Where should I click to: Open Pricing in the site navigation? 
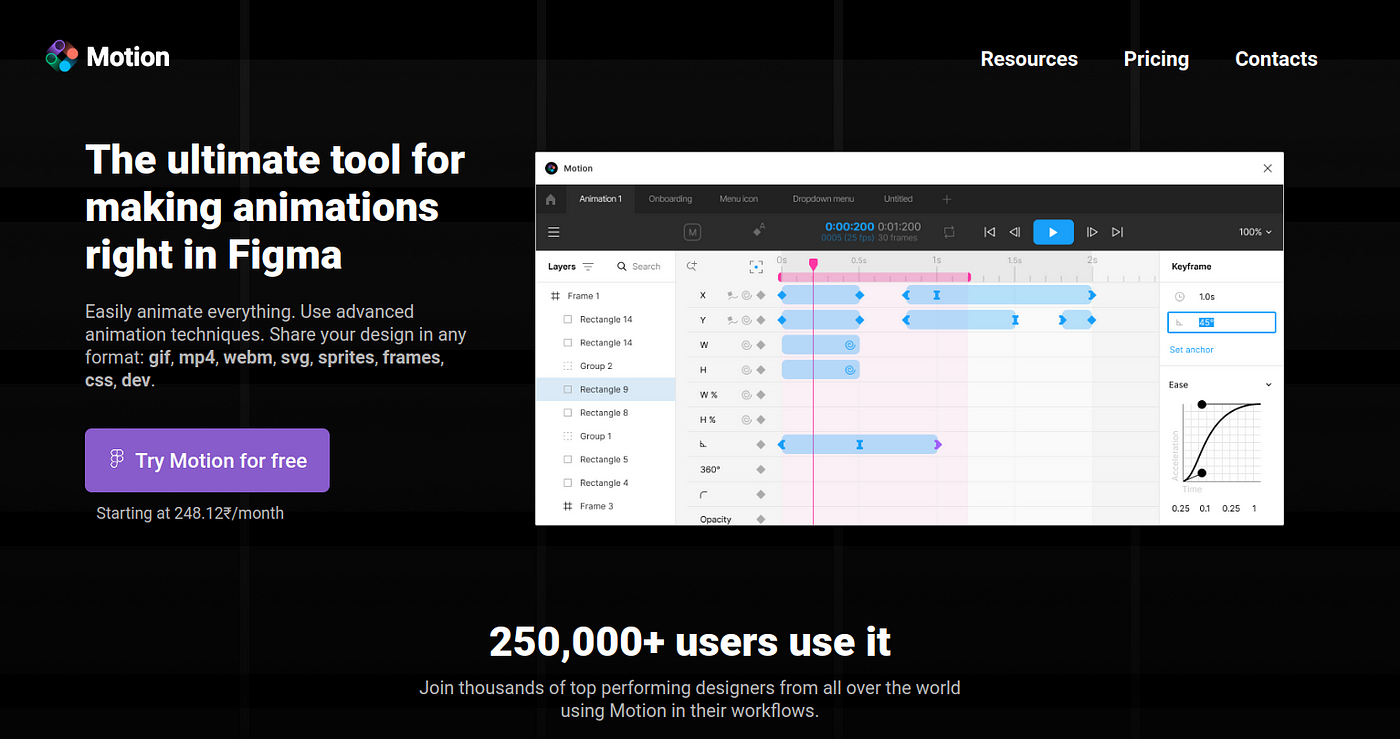click(1156, 59)
